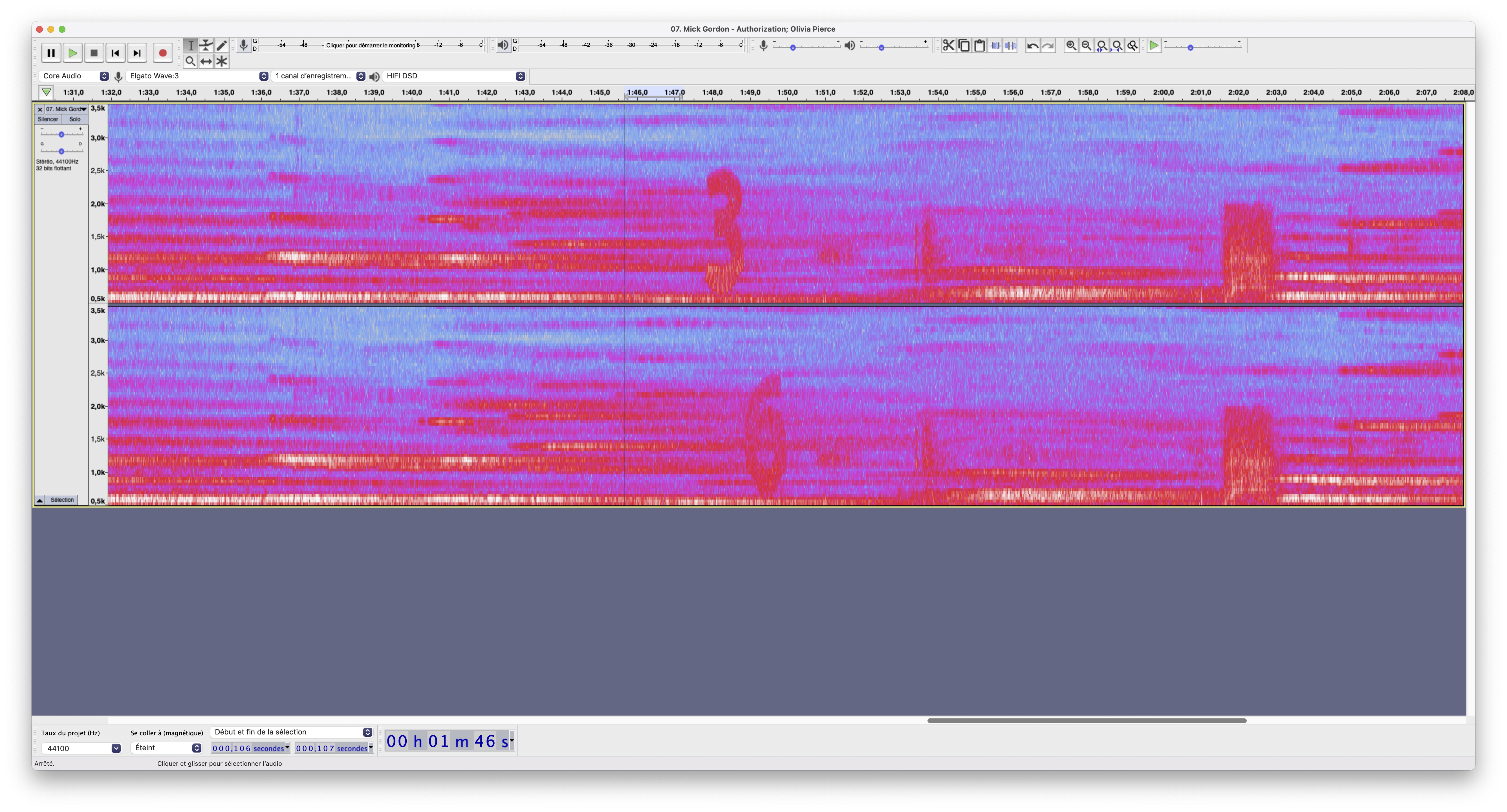
Task: Click the timeline at 1:53,0
Action: pyautogui.click(x=900, y=92)
